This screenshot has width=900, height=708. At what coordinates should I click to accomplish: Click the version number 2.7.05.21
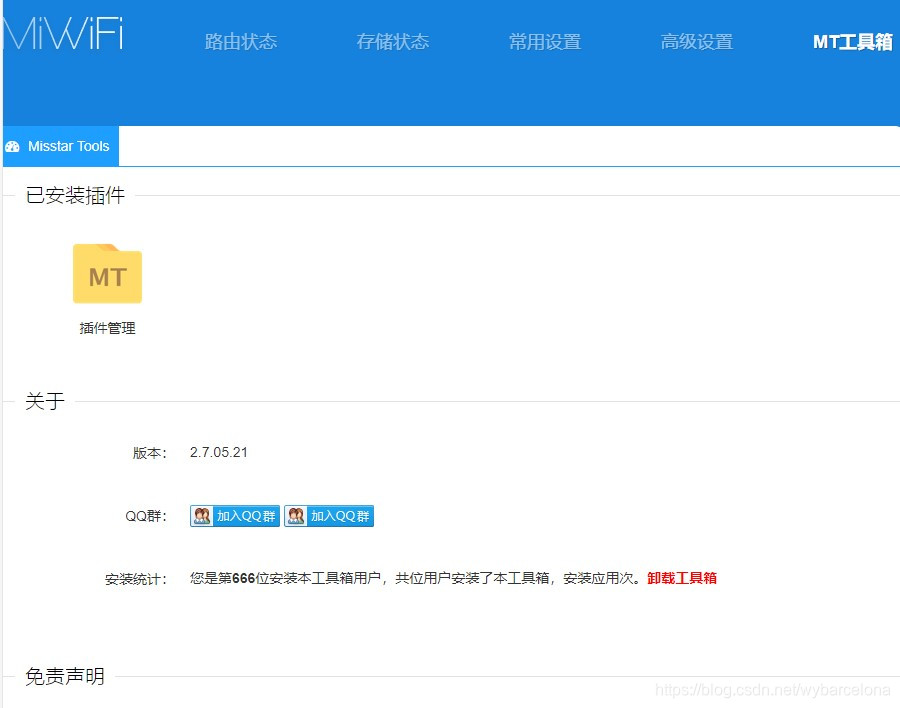tap(219, 452)
